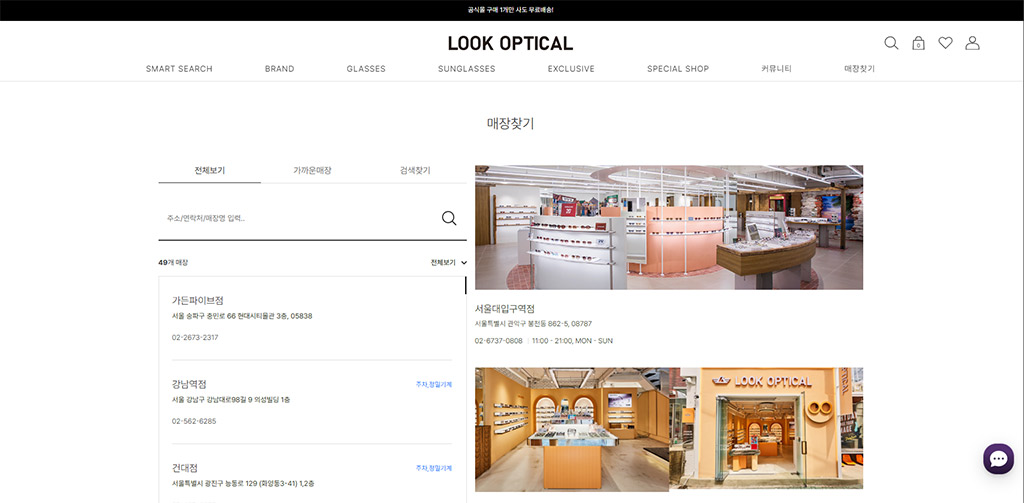The image size is (1024, 503).
Task: Open the wishlist heart icon
Action: tap(945, 43)
